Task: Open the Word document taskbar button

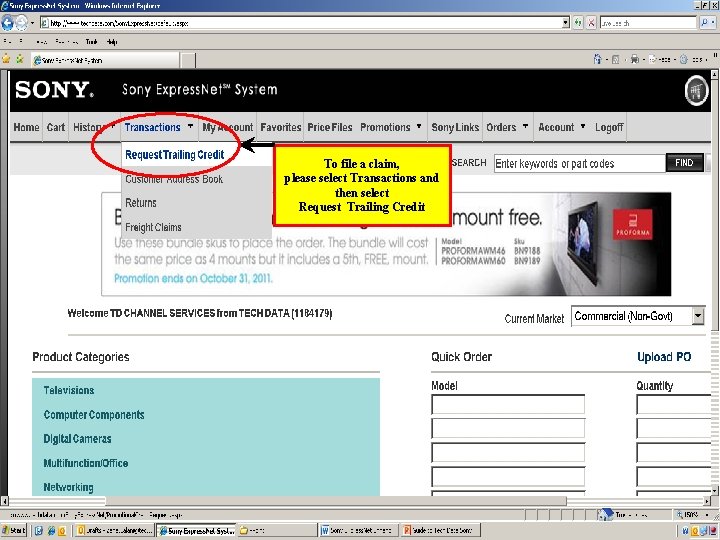Action: pyautogui.click(x=359, y=530)
